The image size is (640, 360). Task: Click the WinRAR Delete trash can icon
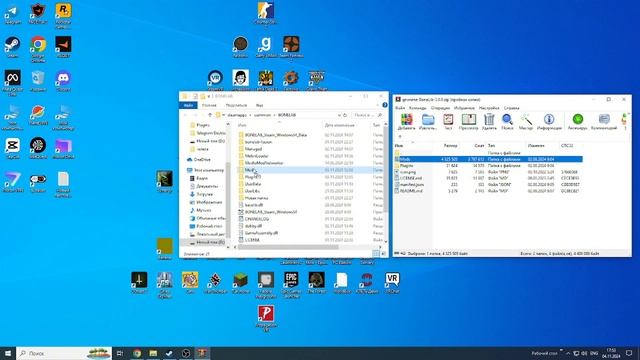(x=489, y=122)
